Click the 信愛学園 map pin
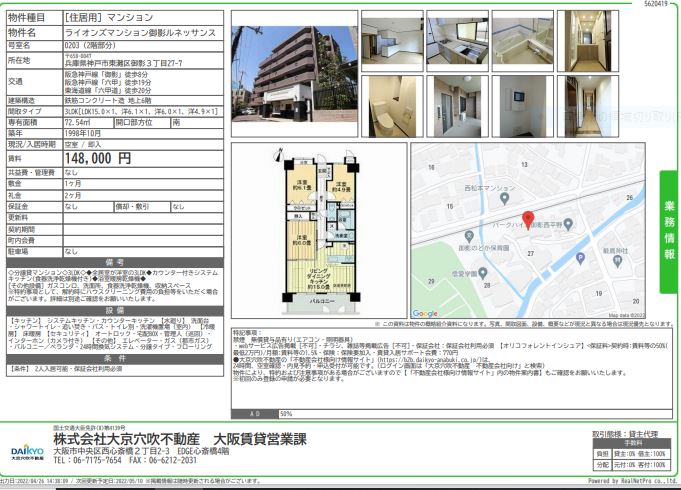Viewport: 681px width, 490px height. 482,273
